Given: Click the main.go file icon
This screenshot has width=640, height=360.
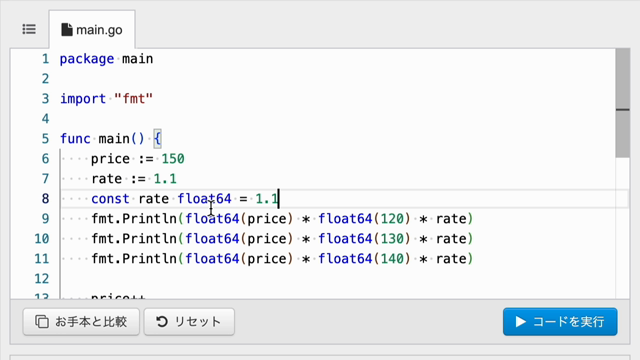Looking at the screenshot, I should 67,30.
